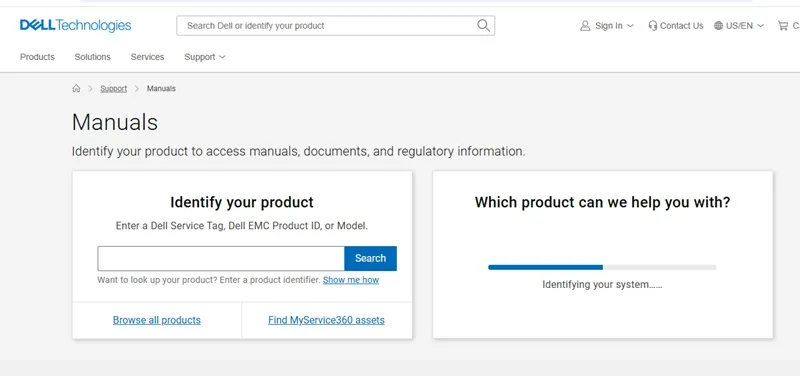Click Enter a Dell Service Tag instruction text
800x376 pixels.
pyautogui.click(x=242, y=225)
